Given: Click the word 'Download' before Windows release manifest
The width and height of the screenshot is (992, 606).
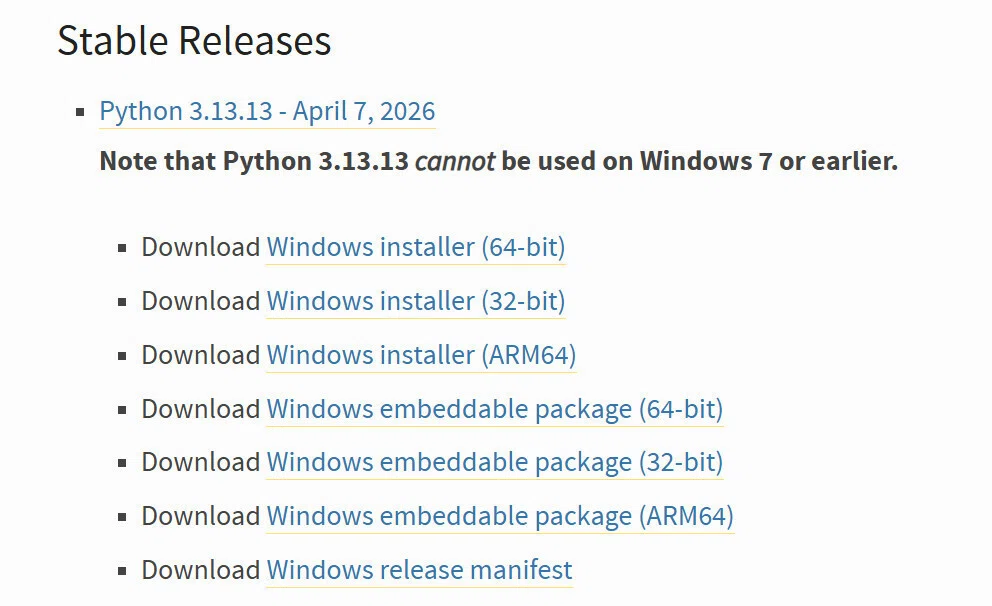Looking at the screenshot, I should (201, 570).
